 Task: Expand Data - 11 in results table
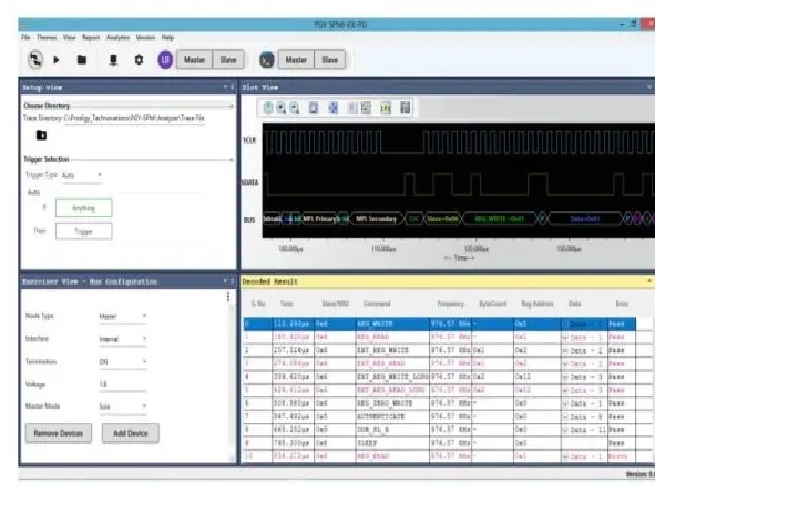click(565, 430)
